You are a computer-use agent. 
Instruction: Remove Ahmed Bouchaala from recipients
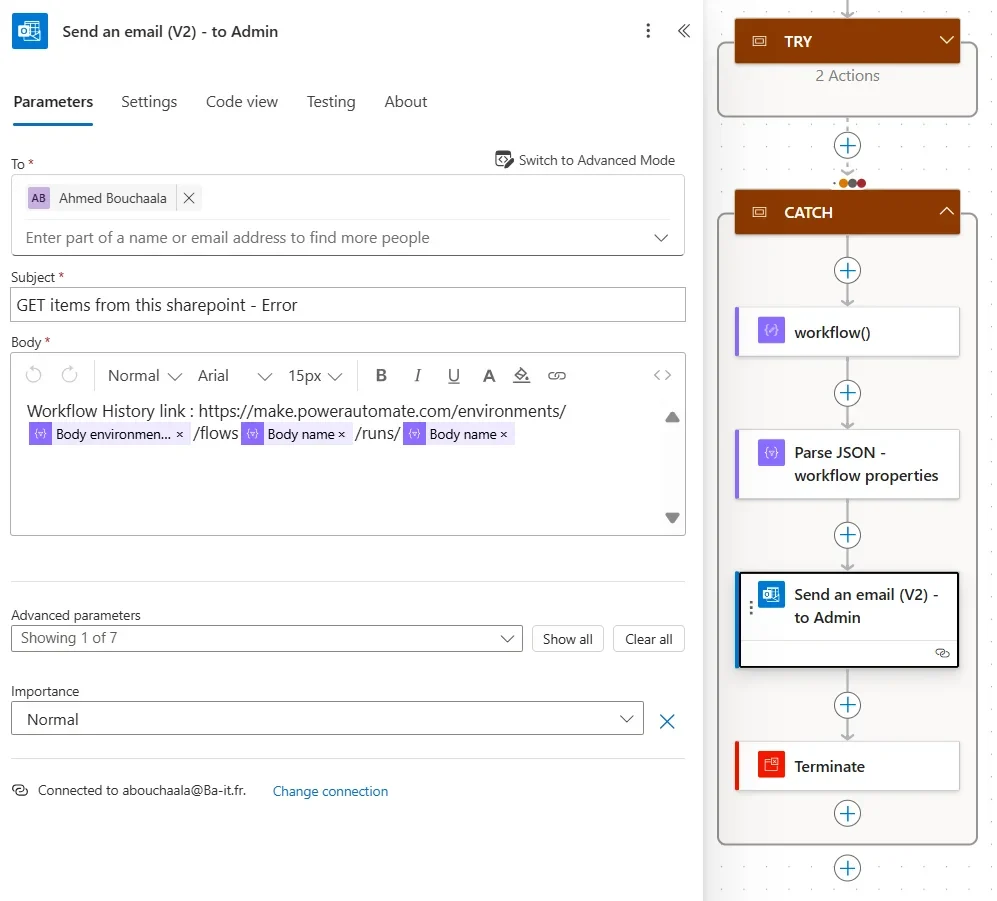coord(189,198)
